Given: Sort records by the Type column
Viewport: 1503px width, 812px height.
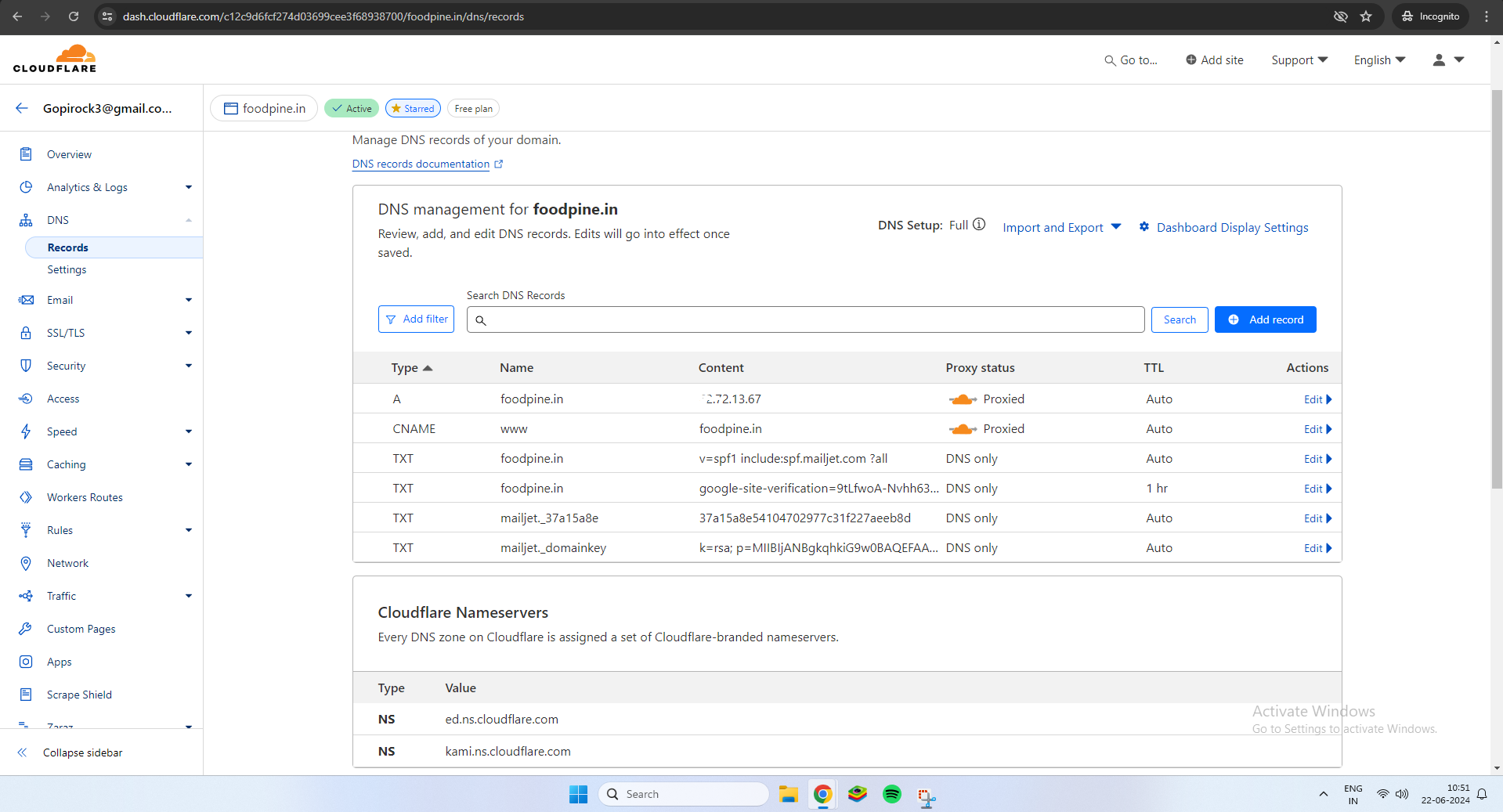Looking at the screenshot, I should coord(412,368).
